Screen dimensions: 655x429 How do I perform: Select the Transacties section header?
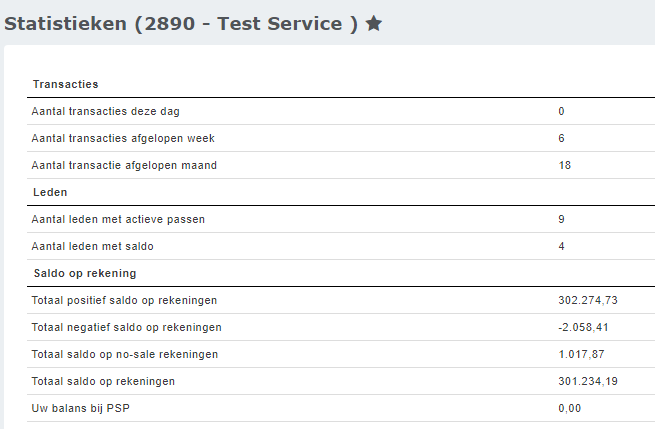(65, 84)
